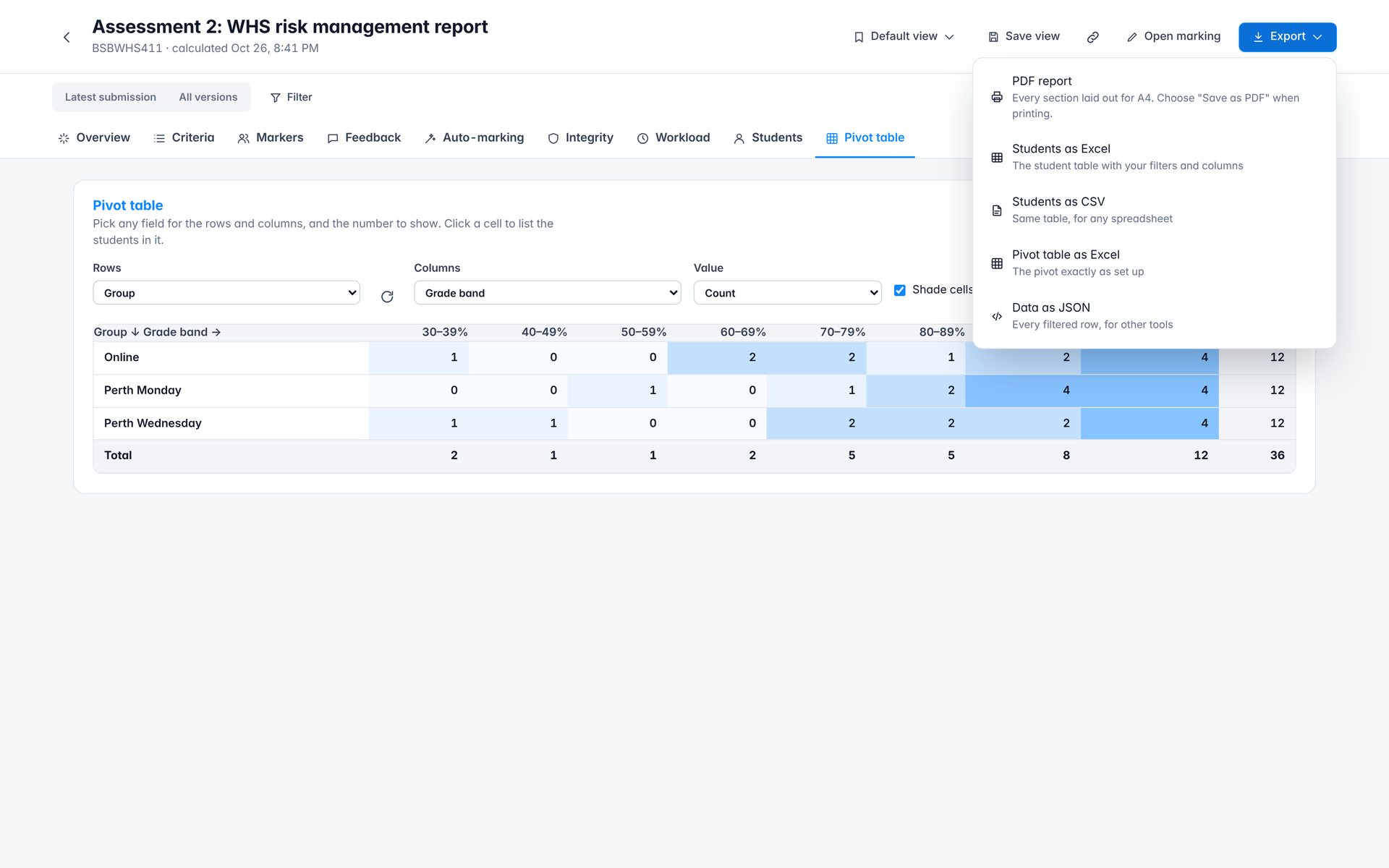This screenshot has width=1389, height=868.
Task: Click the Overview sparkle icon
Action: (x=64, y=138)
